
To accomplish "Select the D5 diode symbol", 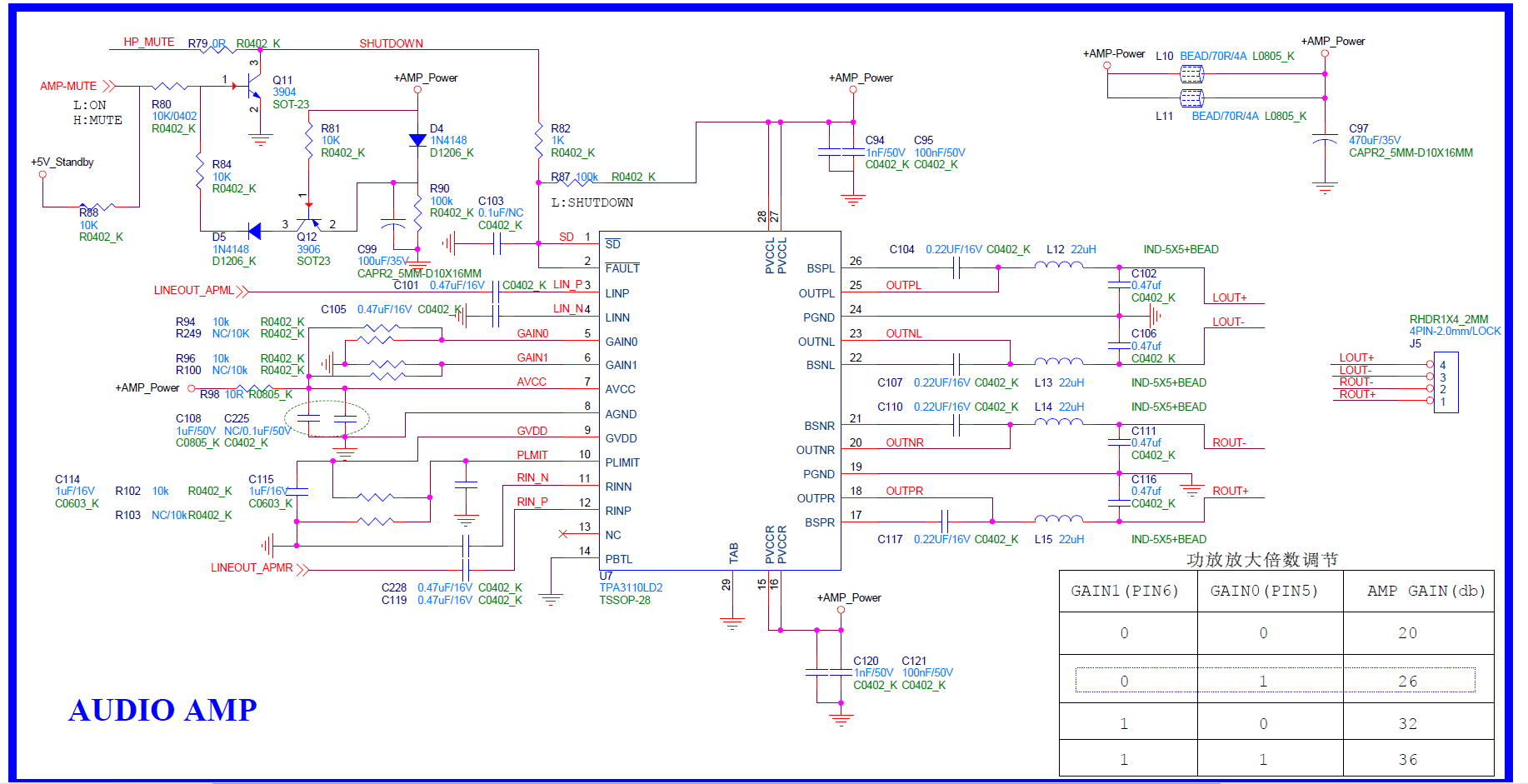I will (254, 231).
